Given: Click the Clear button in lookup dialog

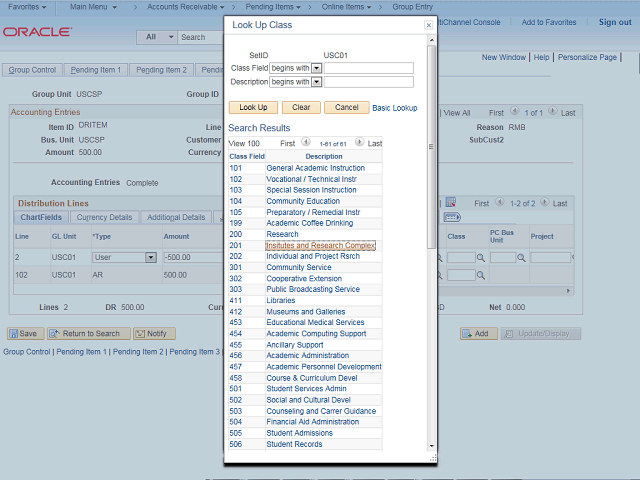Looking at the screenshot, I should pyautogui.click(x=301, y=107).
